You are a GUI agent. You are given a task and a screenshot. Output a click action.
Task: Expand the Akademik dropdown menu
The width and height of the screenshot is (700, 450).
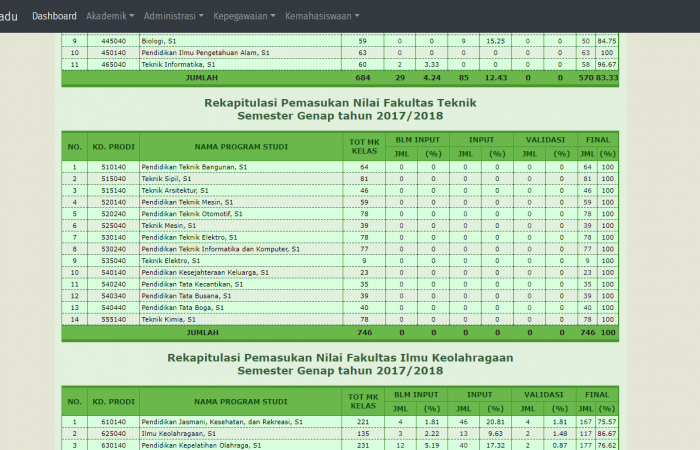110,16
